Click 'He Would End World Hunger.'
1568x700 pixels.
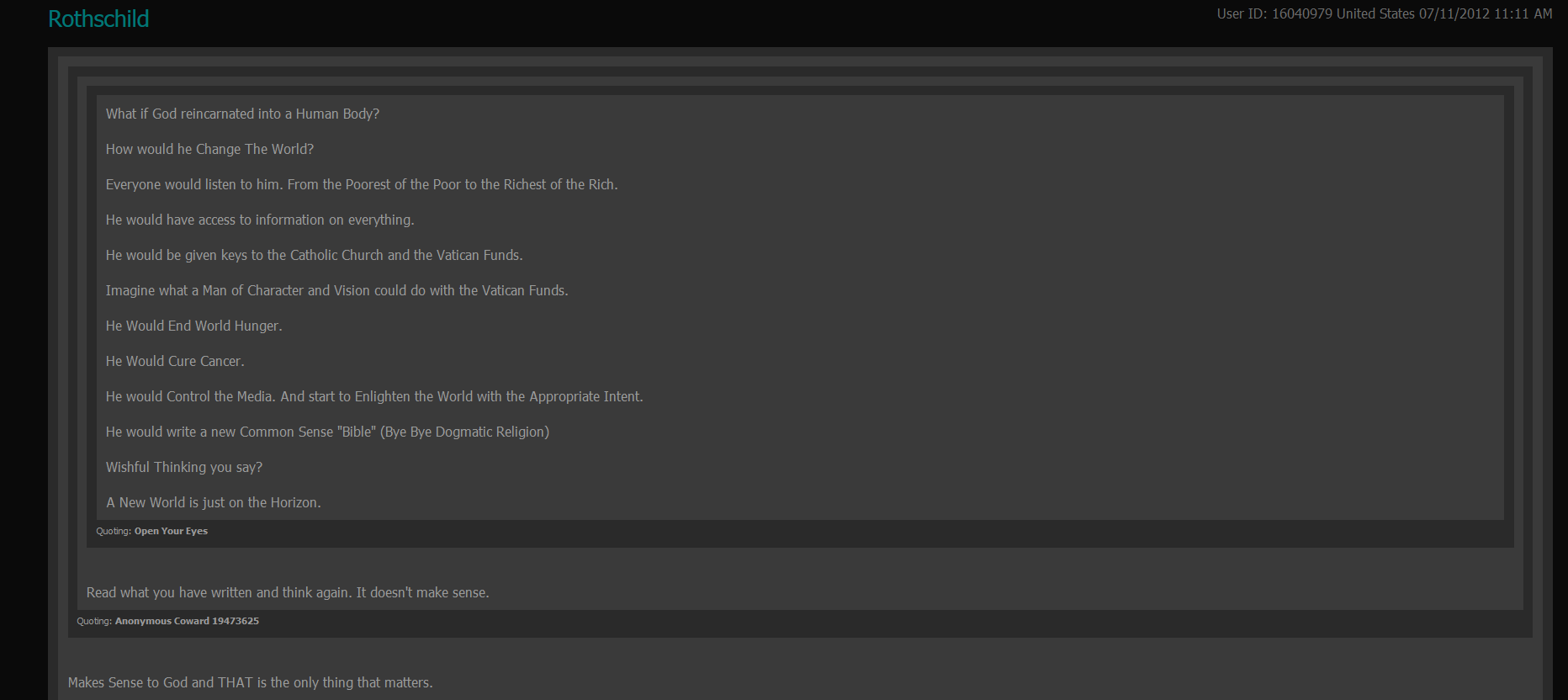(193, 326)
